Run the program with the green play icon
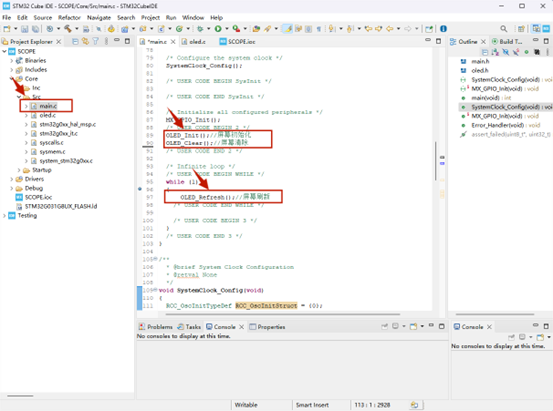This screenshot has width=553, height=411. point(218,29)
